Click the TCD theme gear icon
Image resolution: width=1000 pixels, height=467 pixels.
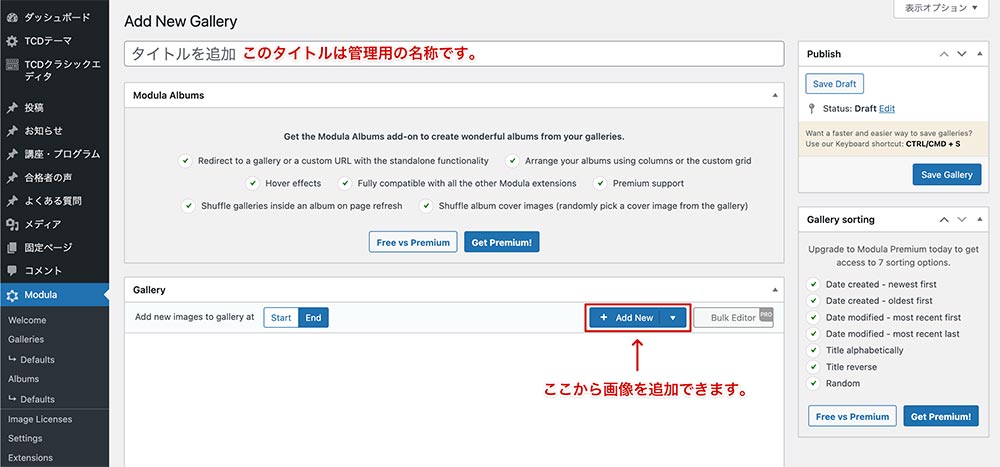point(12,41)
